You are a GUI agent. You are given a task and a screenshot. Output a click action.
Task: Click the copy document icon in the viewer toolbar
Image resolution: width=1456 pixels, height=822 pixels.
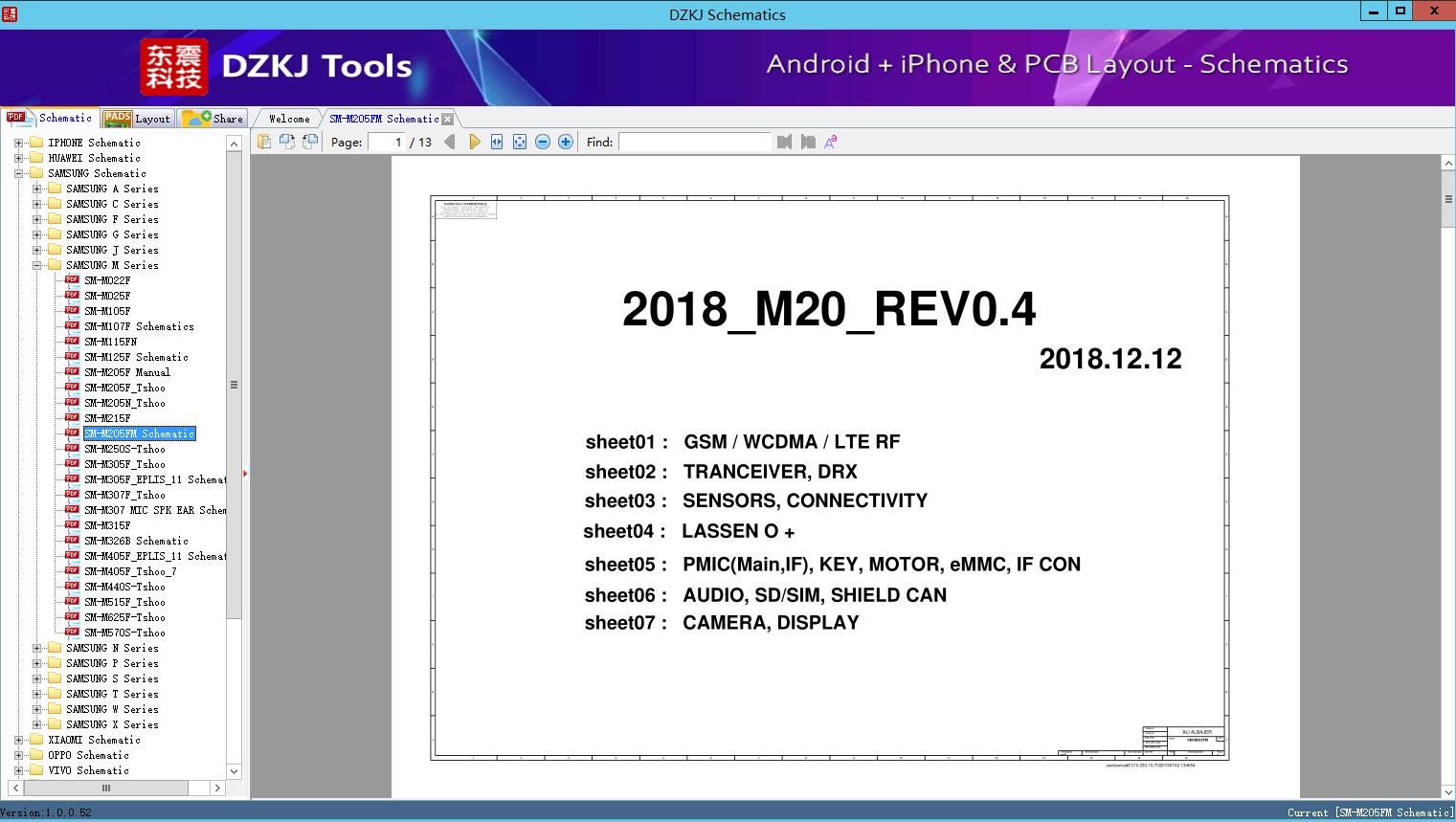263,142
